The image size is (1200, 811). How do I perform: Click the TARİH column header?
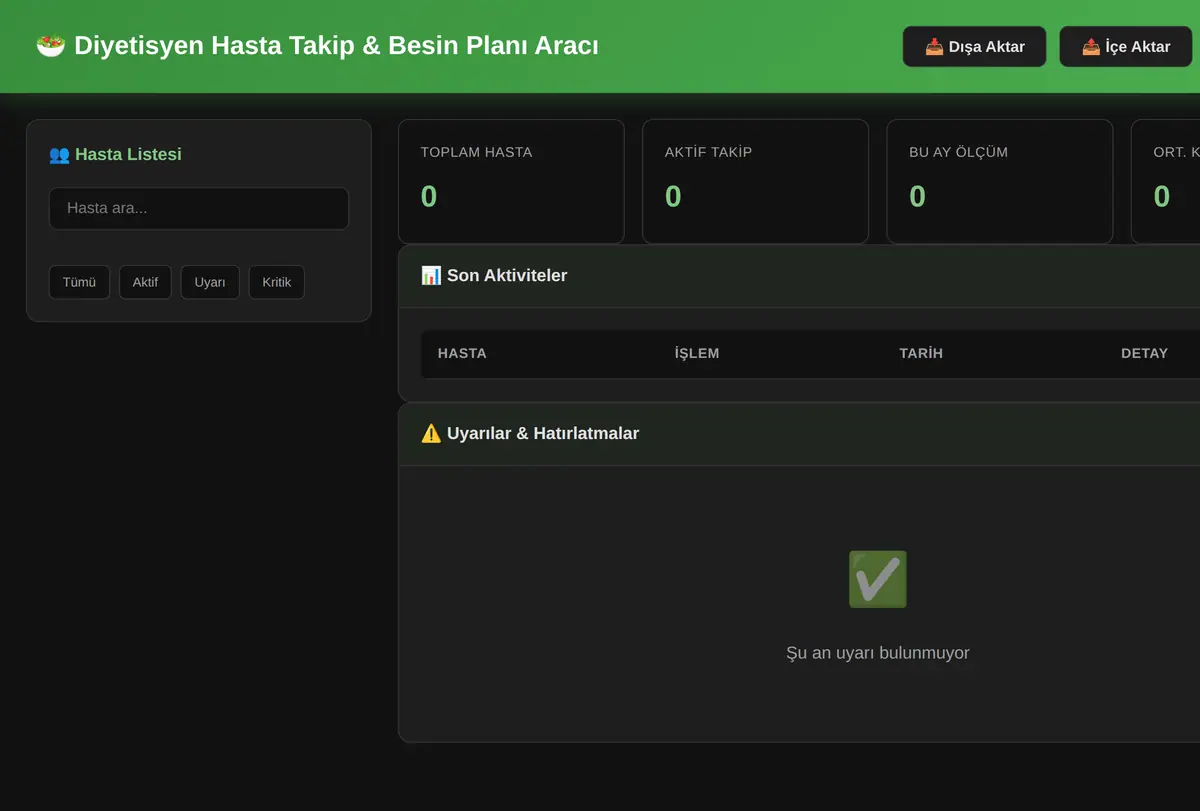(921, 353)
